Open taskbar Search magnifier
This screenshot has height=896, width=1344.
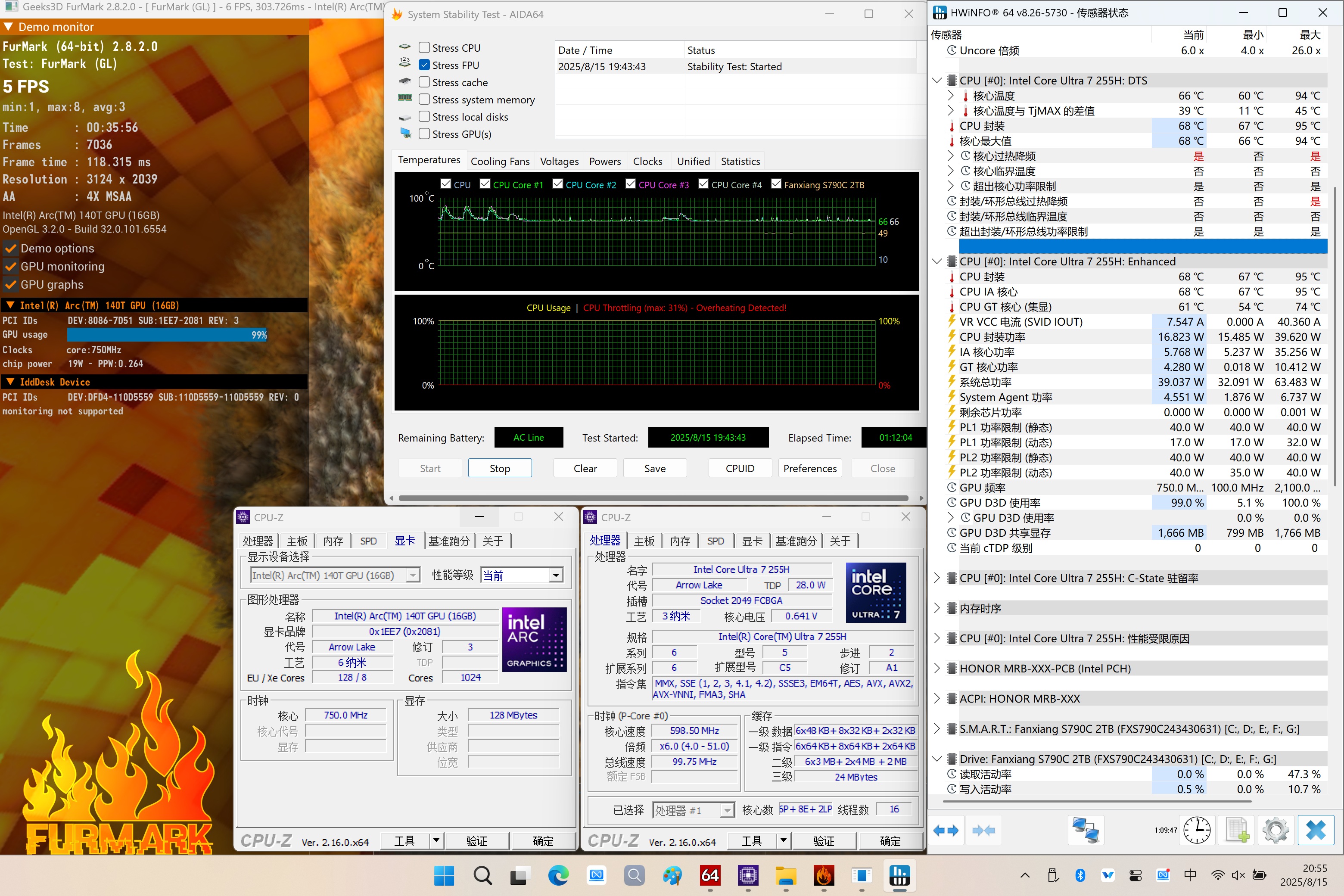(482, 875)
